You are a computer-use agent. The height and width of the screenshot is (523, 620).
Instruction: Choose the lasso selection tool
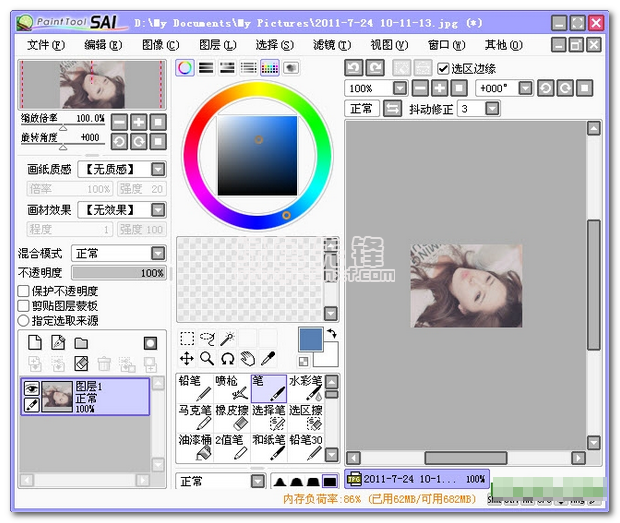(x=207, y=338)
